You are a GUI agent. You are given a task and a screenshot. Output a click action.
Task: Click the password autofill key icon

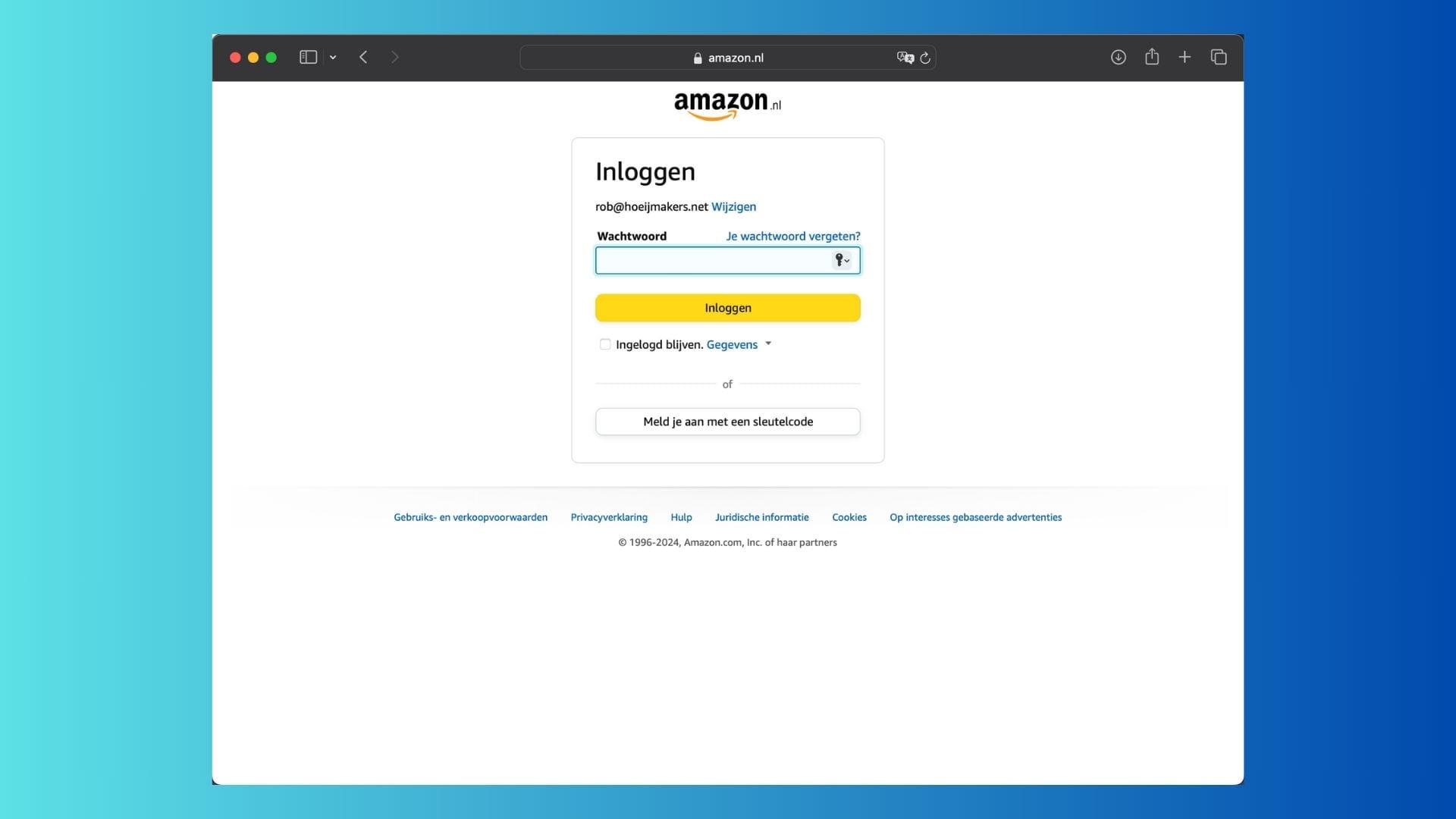point(839,260)
